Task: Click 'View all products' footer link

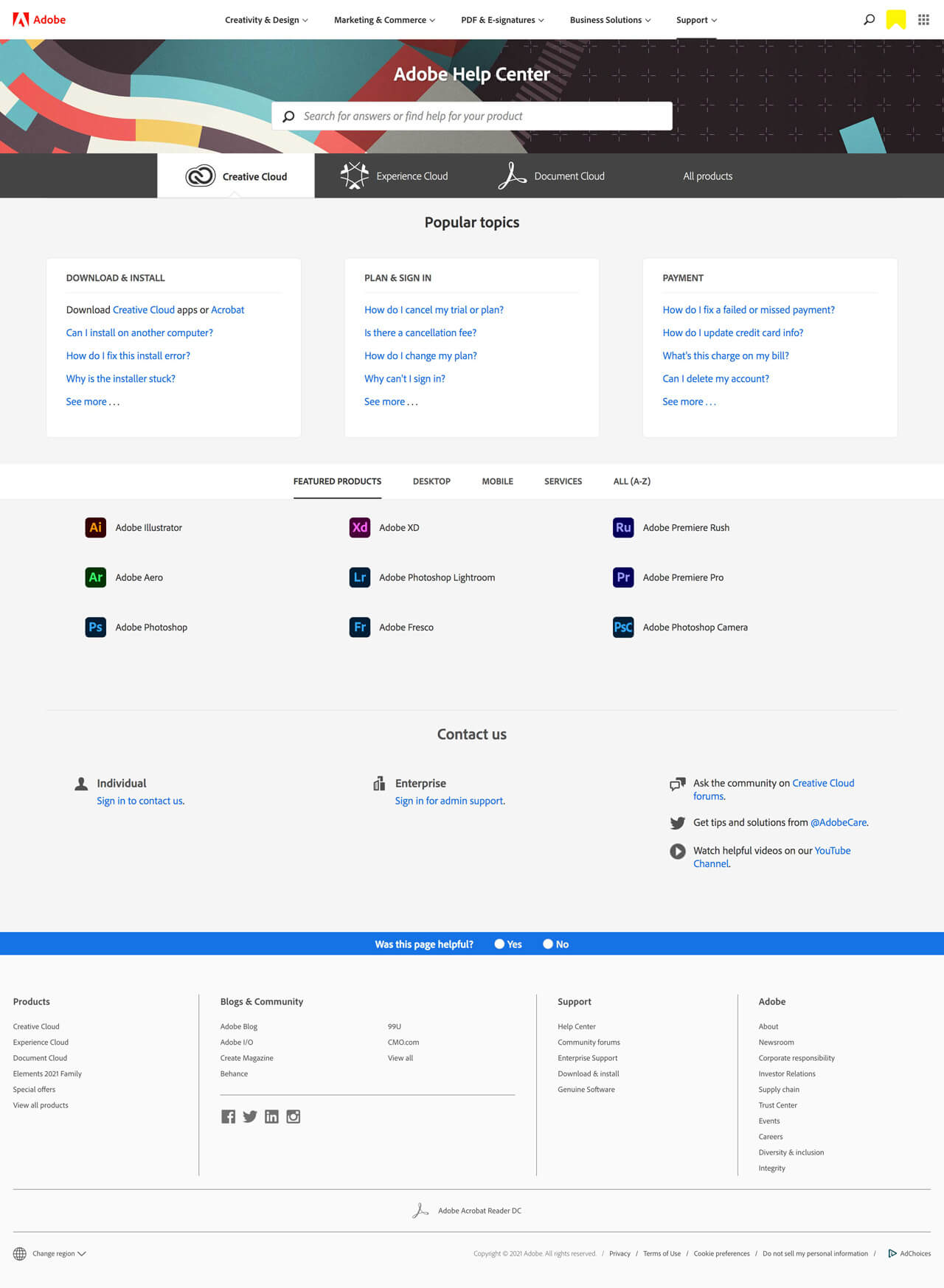Action: 41,1105
